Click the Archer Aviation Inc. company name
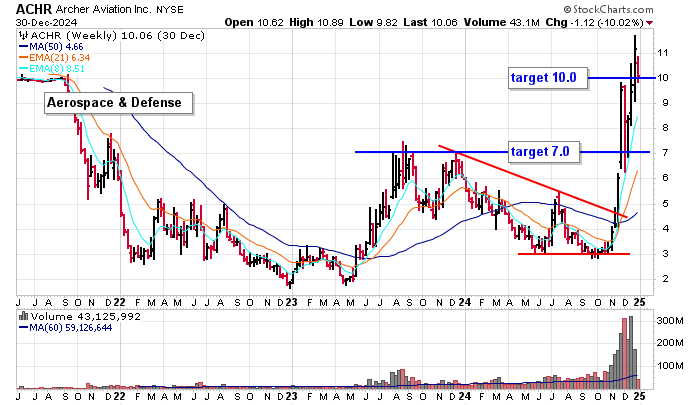Viewport: 700px width, 405px height. (104, 9)
